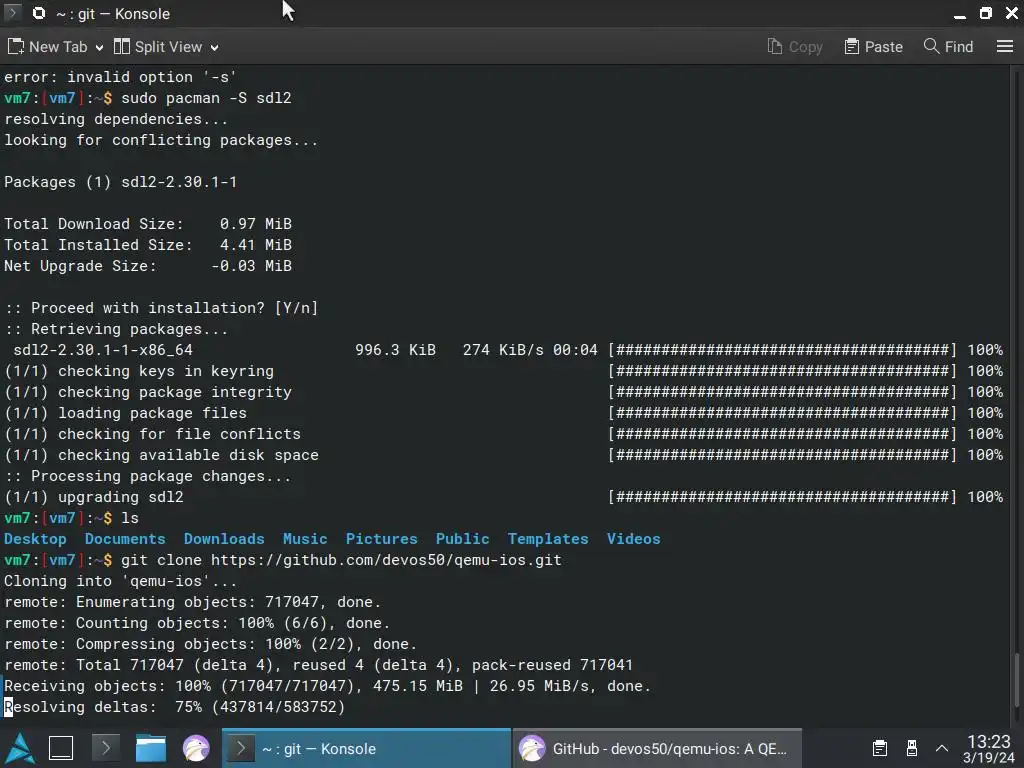
Task: Open the file manager from taskbar
Action: [x=151, y=748]
